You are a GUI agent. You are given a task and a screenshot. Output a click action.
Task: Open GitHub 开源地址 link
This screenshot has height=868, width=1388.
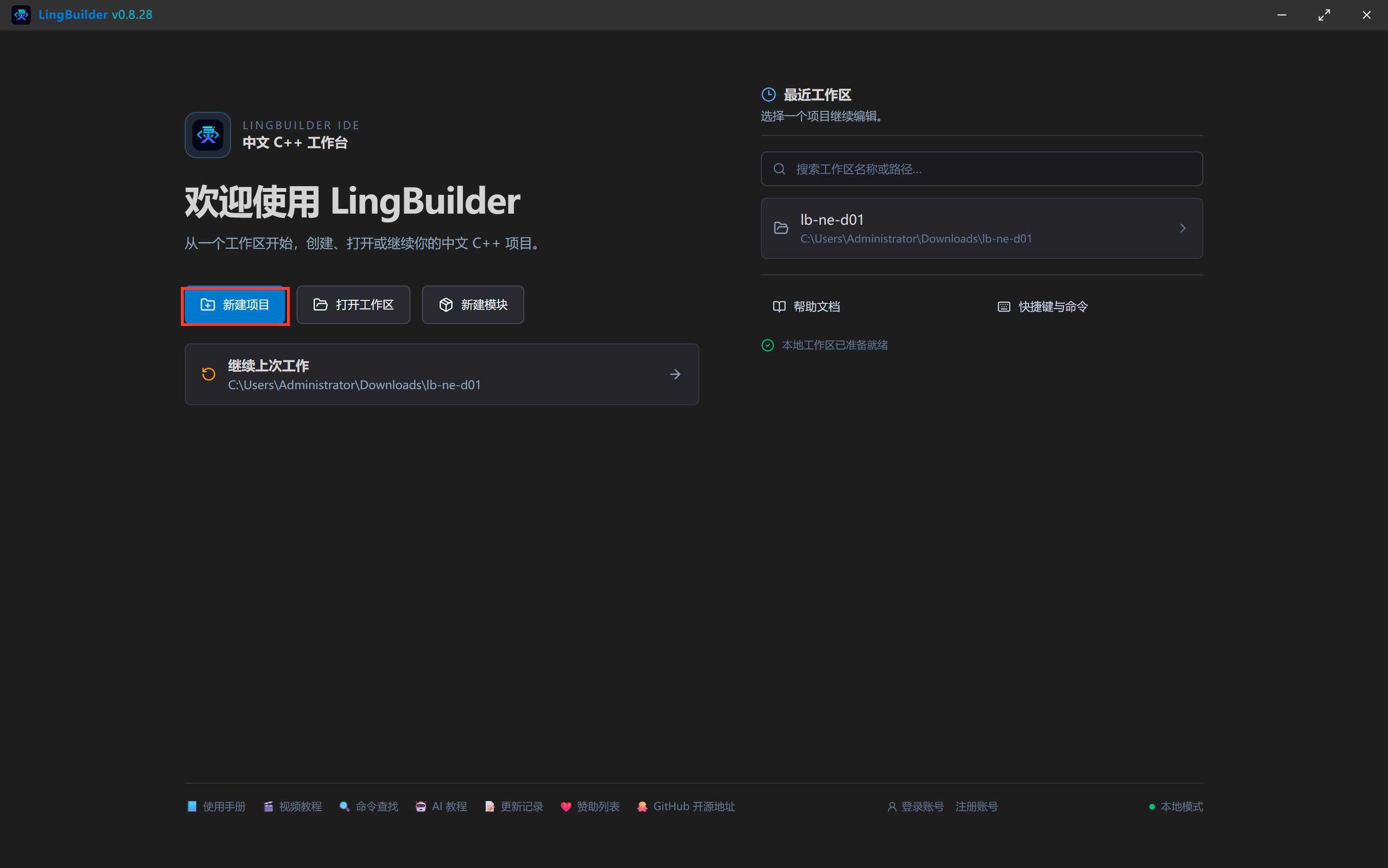(x=685, y=807)
